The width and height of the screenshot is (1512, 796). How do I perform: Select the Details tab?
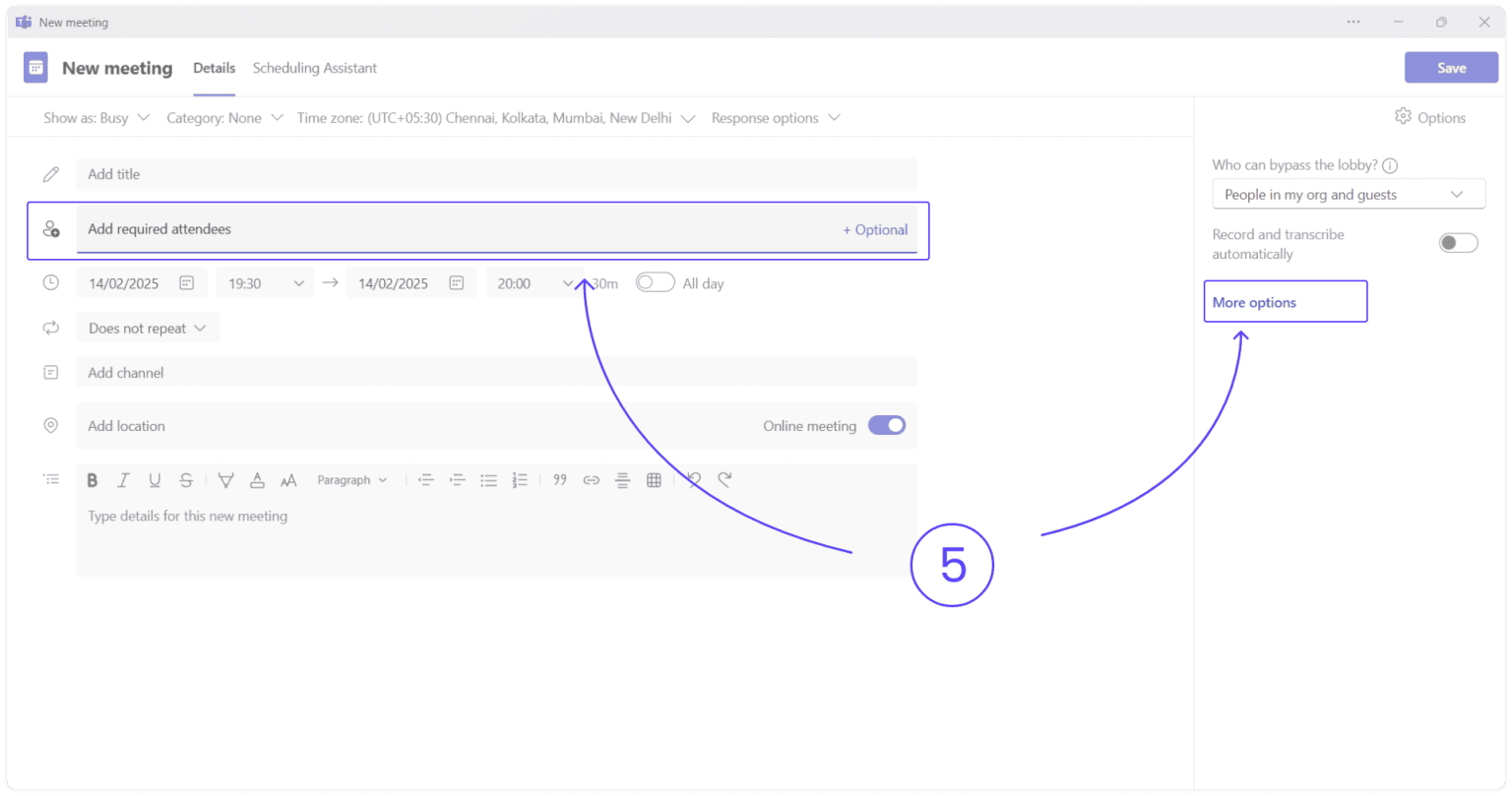[x=214, y=68]
